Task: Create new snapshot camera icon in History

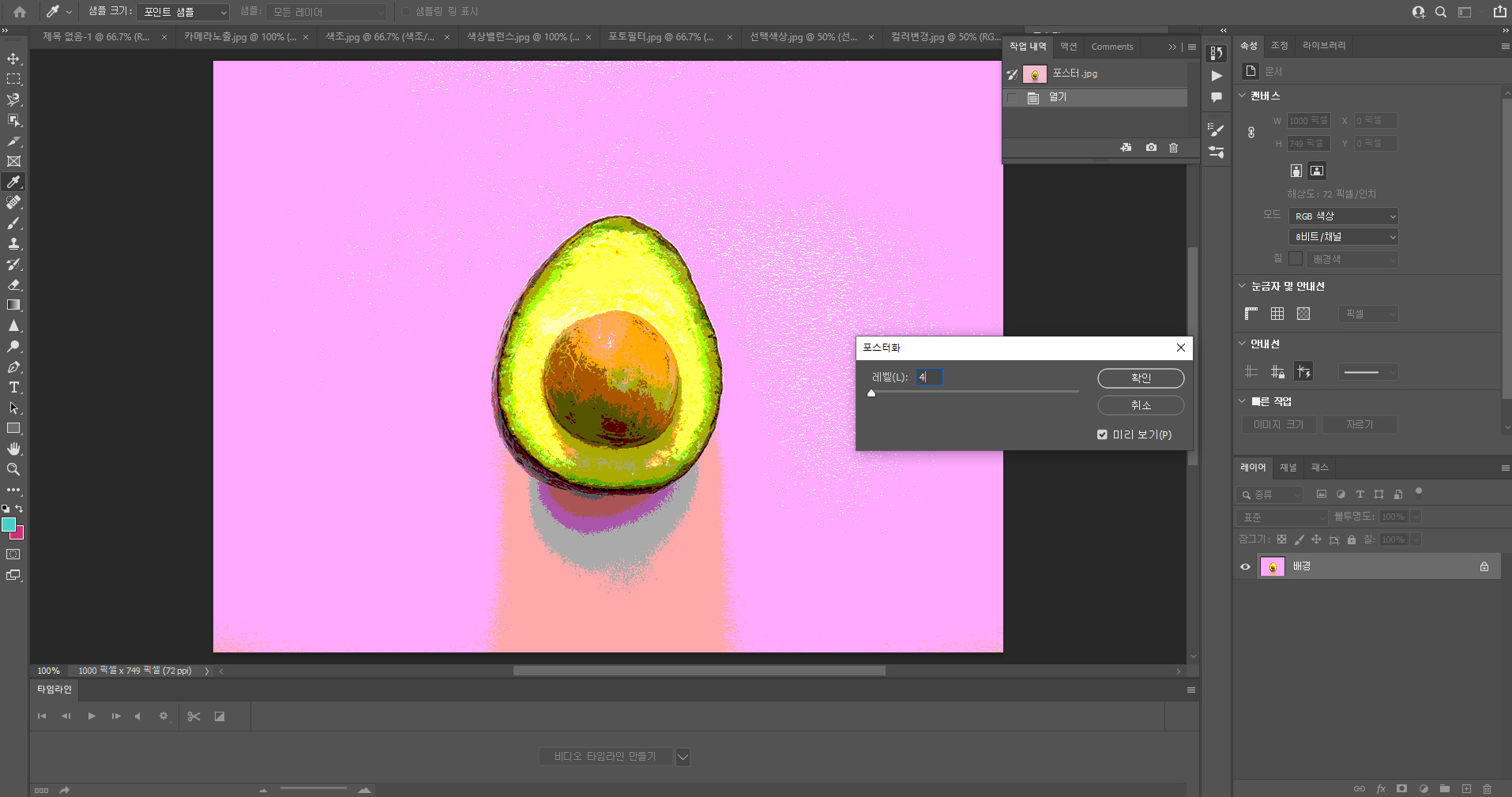Action: [x=1151, y=148]
